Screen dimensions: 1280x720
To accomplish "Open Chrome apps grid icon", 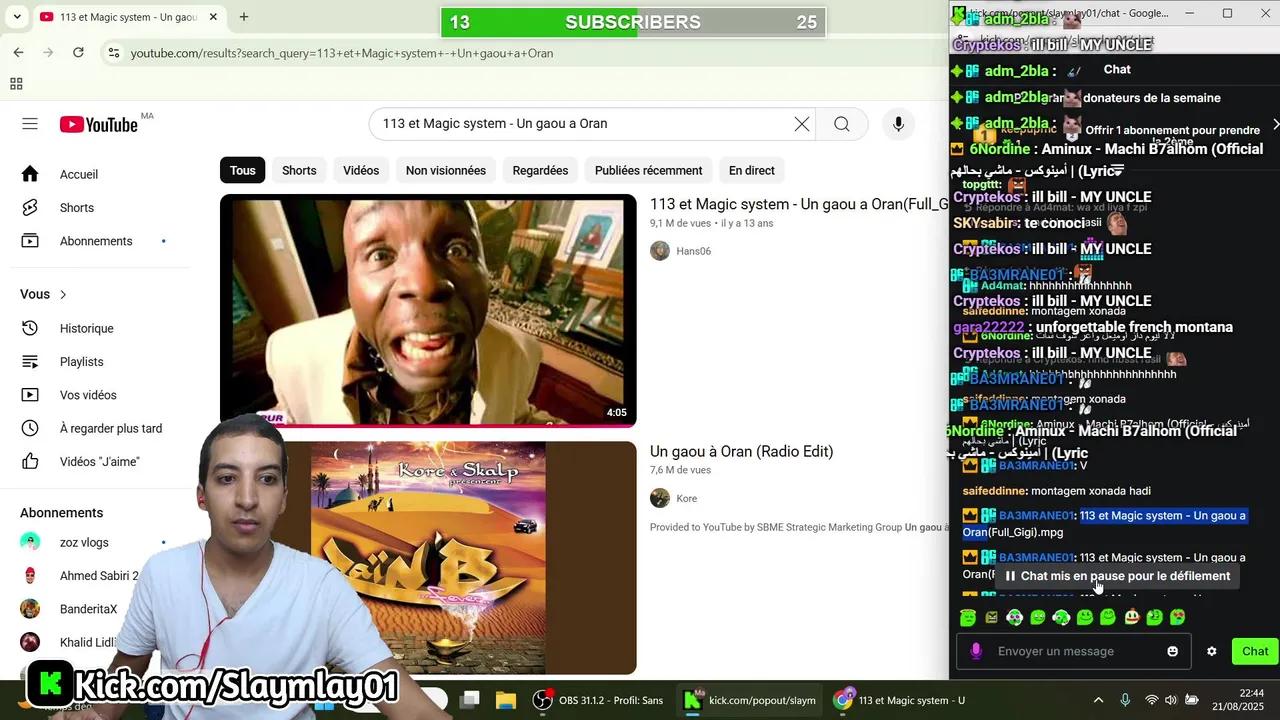I will 16,84.
